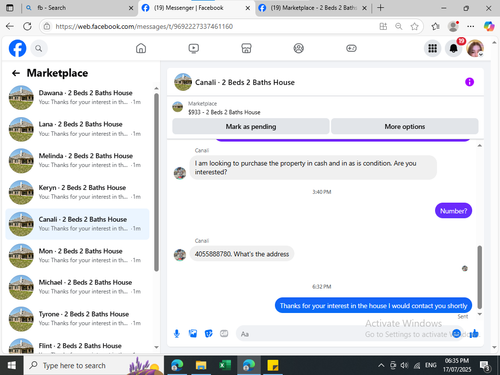The image size is (500, 375).
Task: Click the '4055888780. What's the address' message
Action: click(x=242, y=254)
